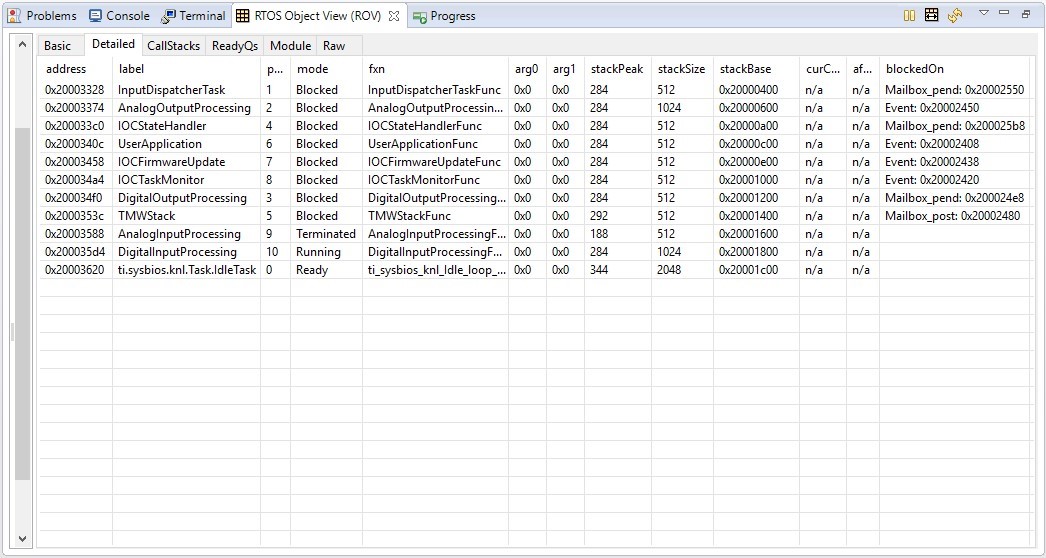Open the Progress tab
This screenshot has height=558, width=1046.
click(444, 16)
